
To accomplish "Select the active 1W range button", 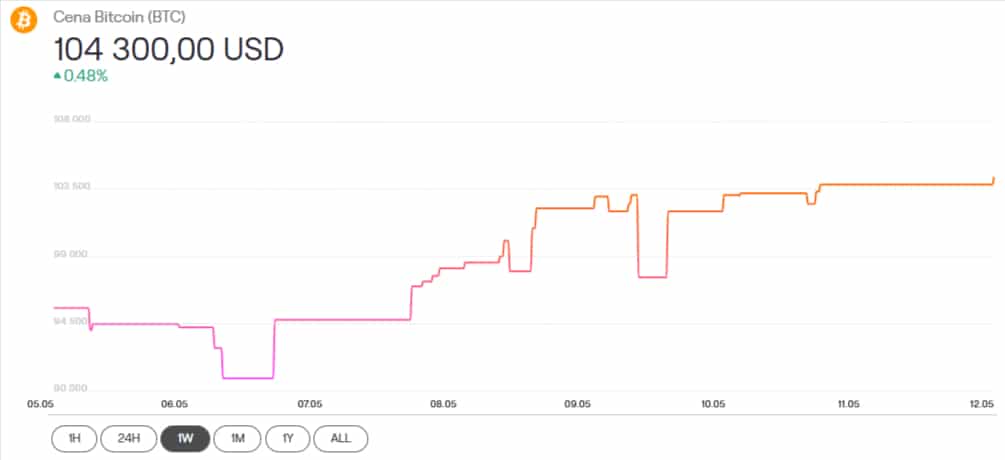I will pos(184,438).
